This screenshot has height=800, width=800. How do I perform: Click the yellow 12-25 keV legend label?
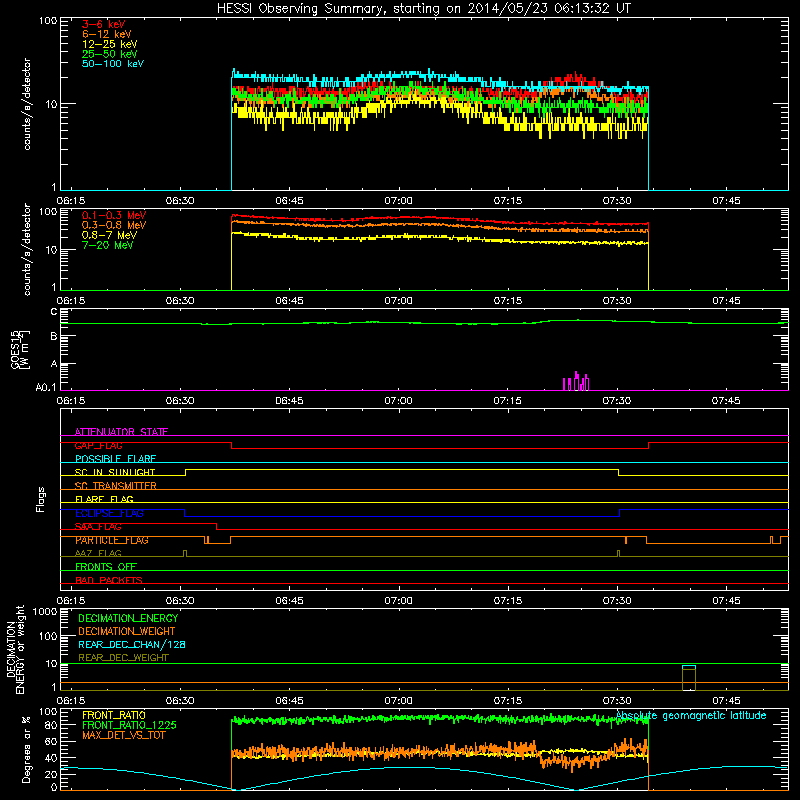click(x=110, y=44)
